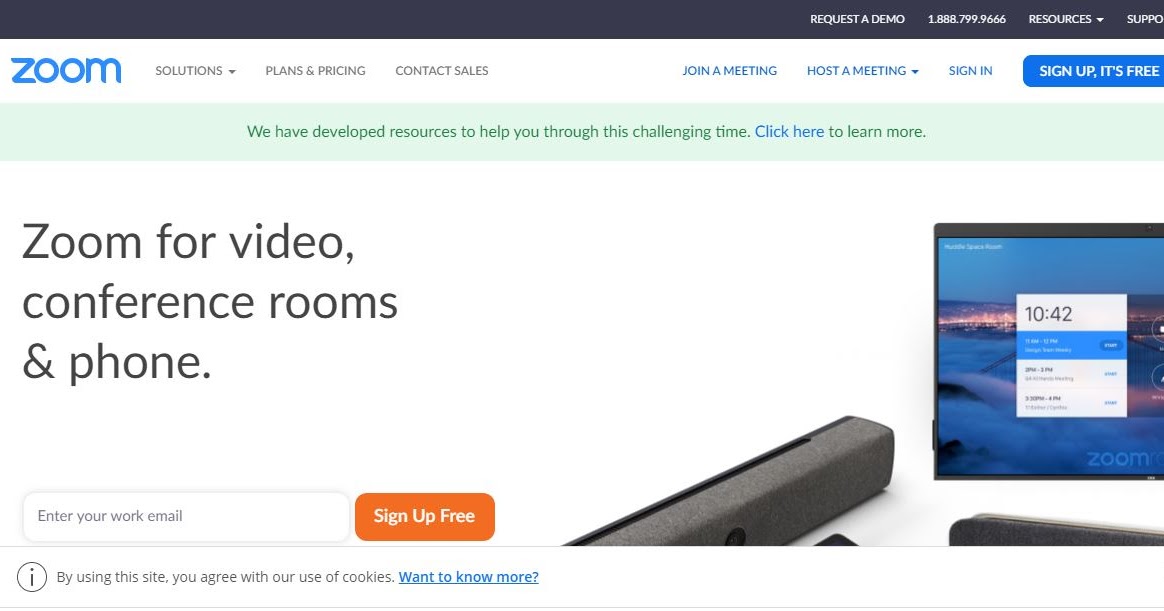
Task: Open the Host a Meeting dropdown
Action: [863, 71]
